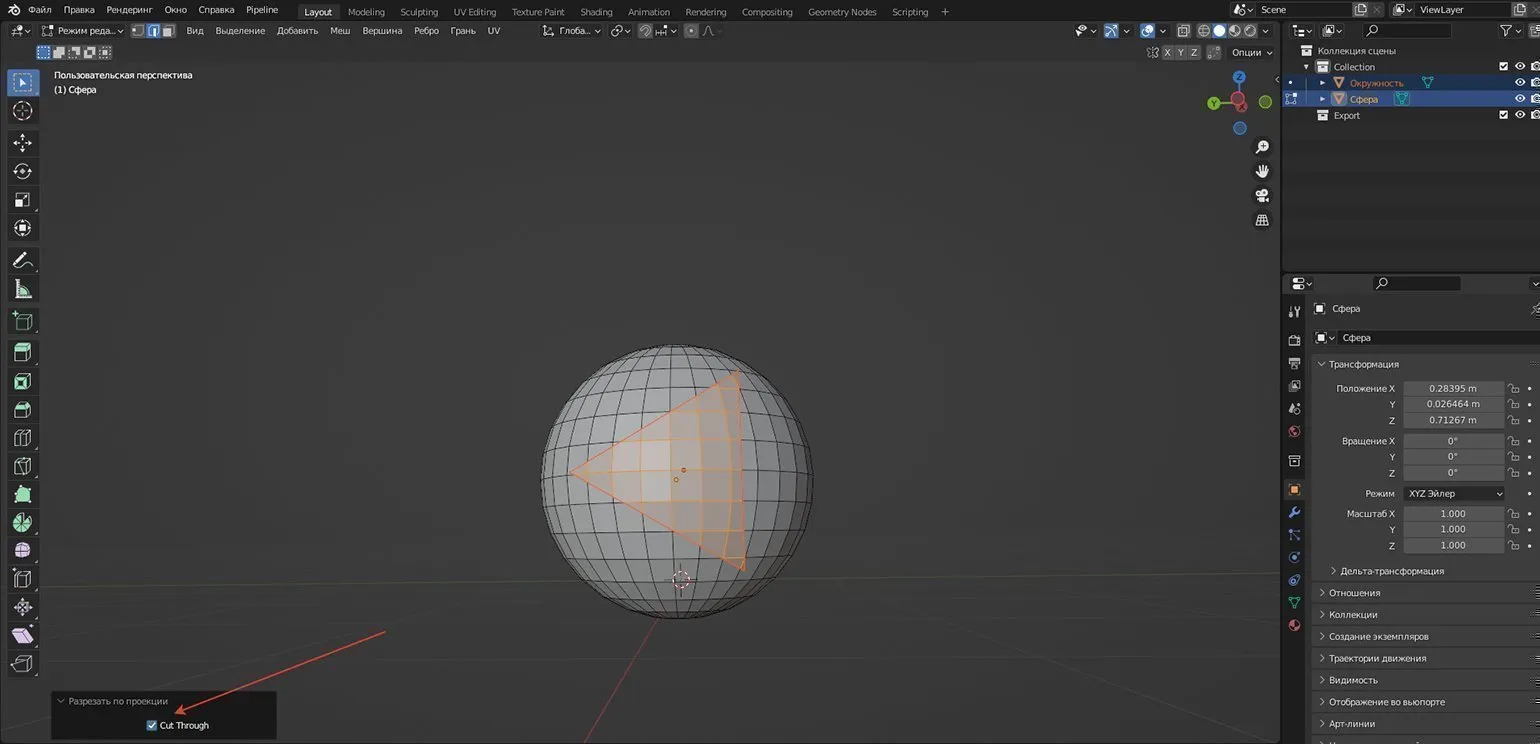Uncheck the Cut Through checkbox
Screen dimensions: 1540x744
[152, 725]
